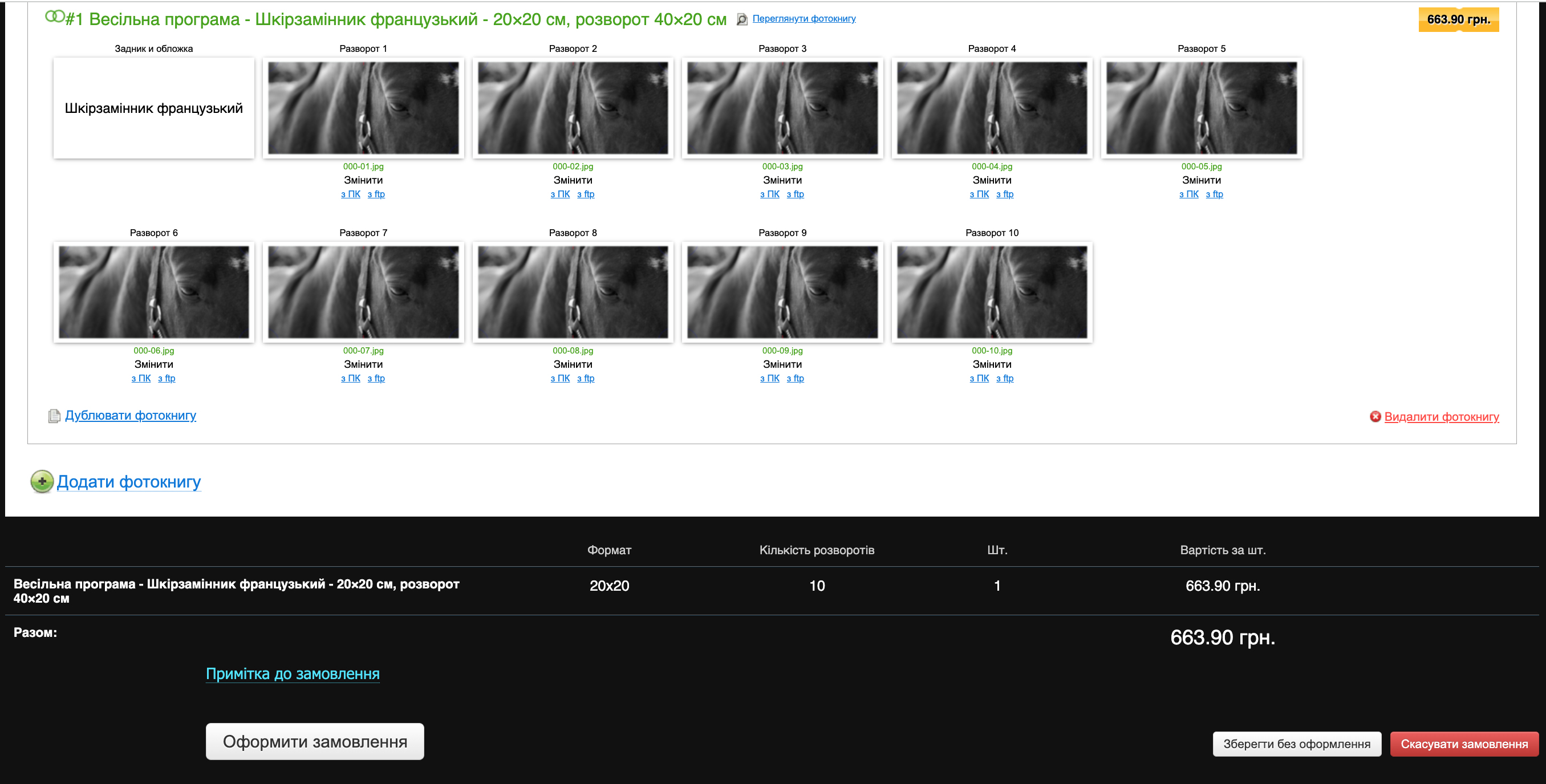Click the wedding rings icon by title
1546x784 pixels.
pyautogui.click(x=55, y=17)
